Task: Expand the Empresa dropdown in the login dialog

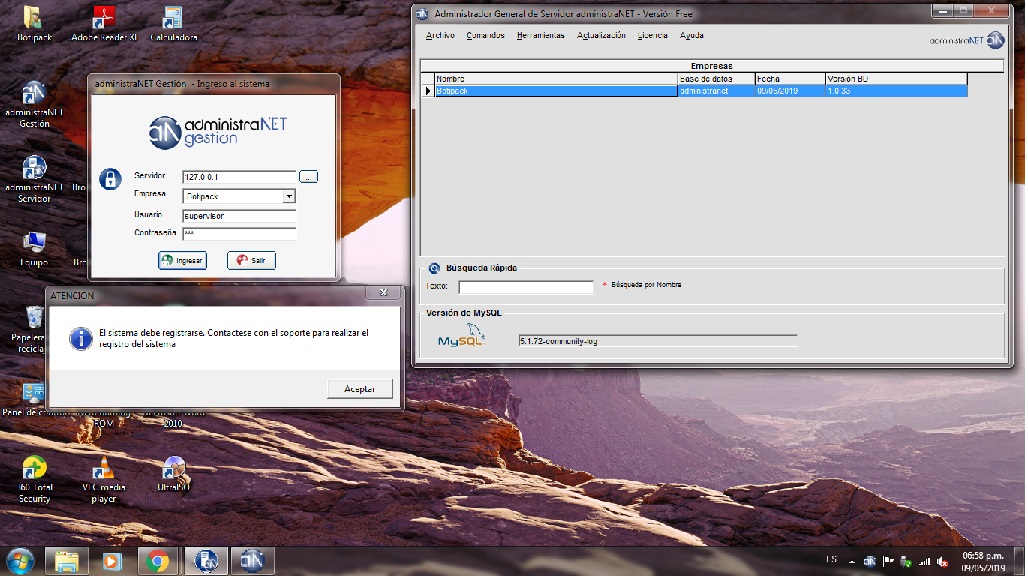Action: [288, 196]
